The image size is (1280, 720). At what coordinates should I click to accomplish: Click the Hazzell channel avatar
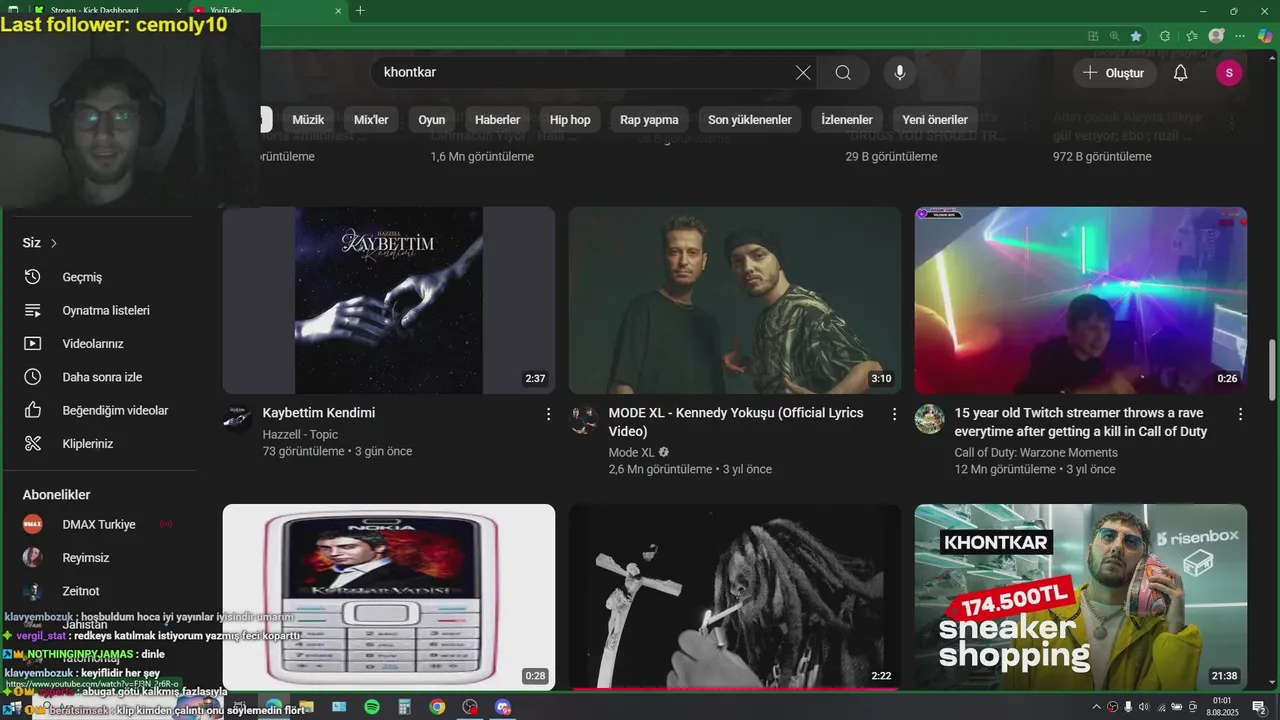tap(237, 419)
